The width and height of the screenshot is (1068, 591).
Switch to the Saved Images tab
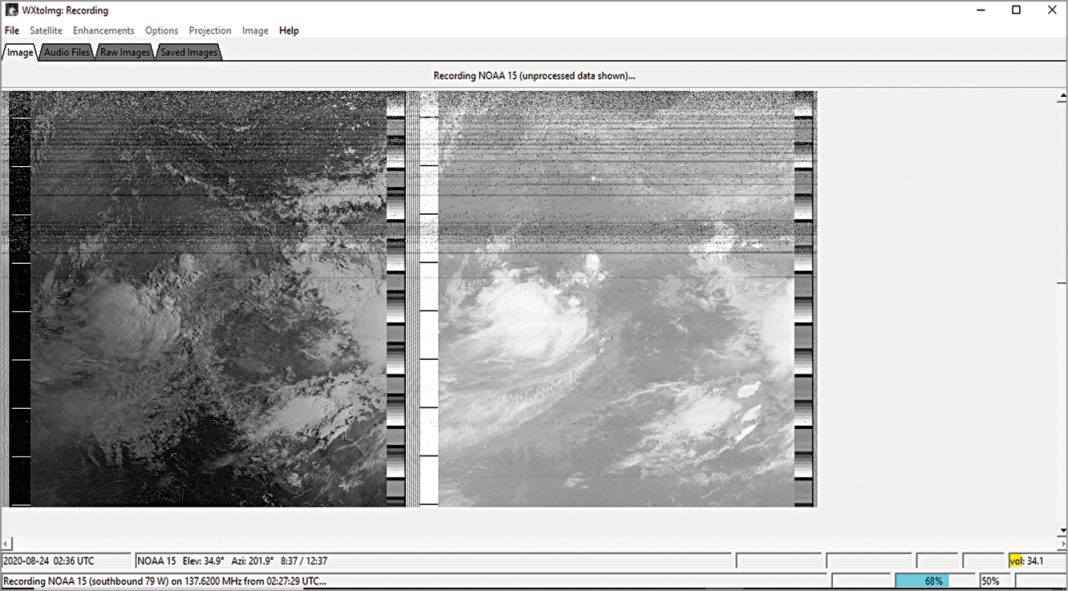click(x=187, y=51)
